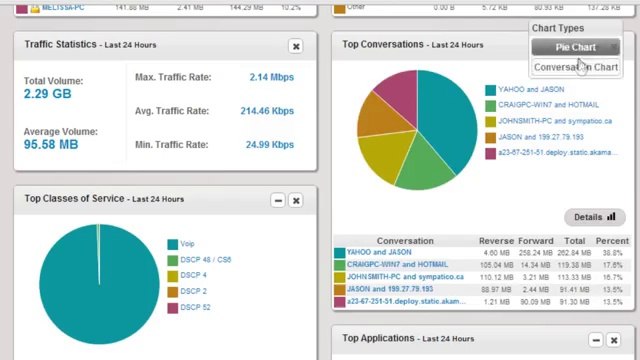Click the 2.29 GB total volume value
Screen dimensions: 640x360
47,93
